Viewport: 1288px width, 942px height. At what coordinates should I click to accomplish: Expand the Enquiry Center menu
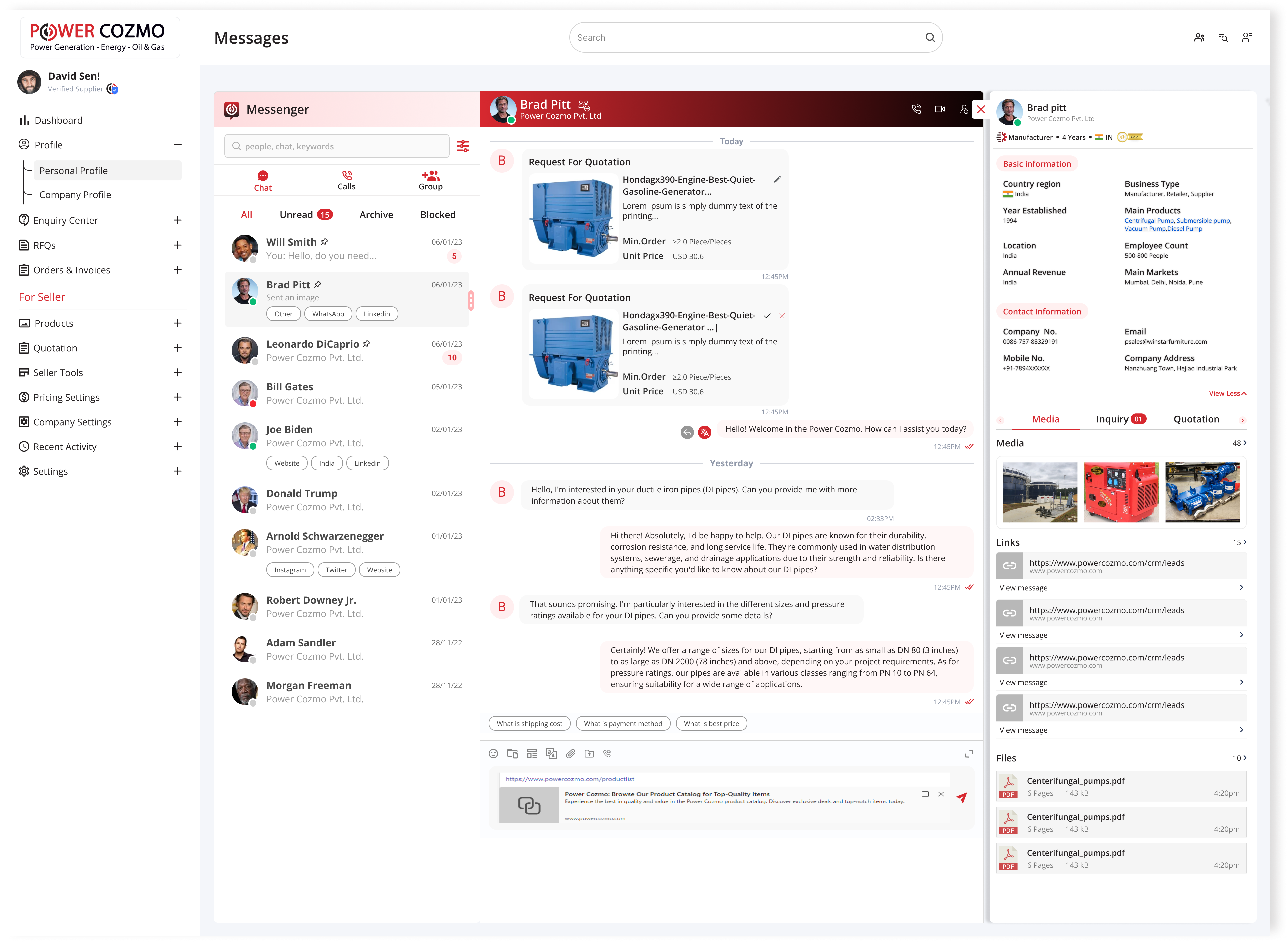[x=178, y=220]
